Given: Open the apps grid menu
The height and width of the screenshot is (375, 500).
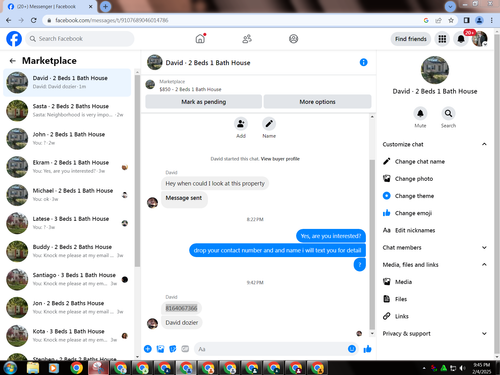Looking at the screenshot, I should pos(442,39).
